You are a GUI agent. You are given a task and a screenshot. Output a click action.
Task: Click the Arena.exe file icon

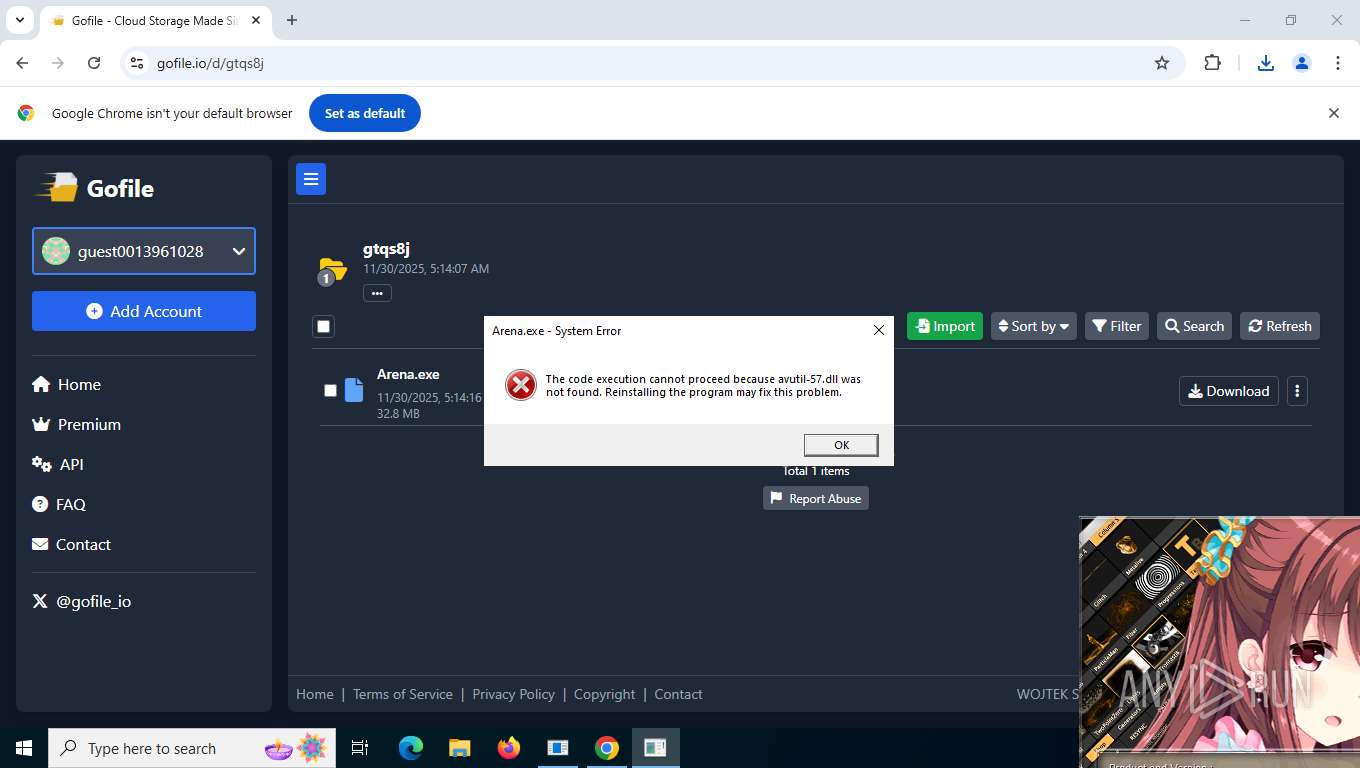click(x=354, y=390)
